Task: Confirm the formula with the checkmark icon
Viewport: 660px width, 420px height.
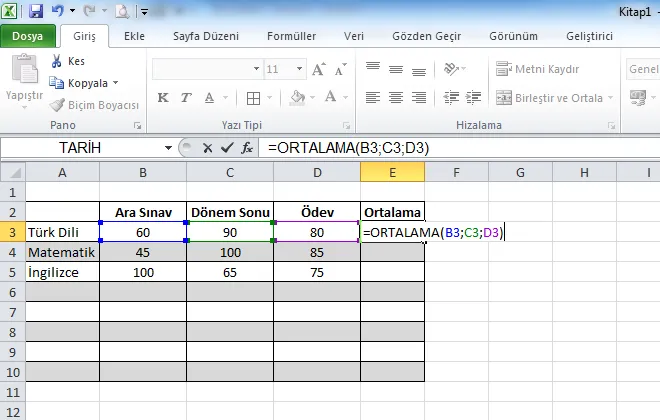Action: point(226,147)
